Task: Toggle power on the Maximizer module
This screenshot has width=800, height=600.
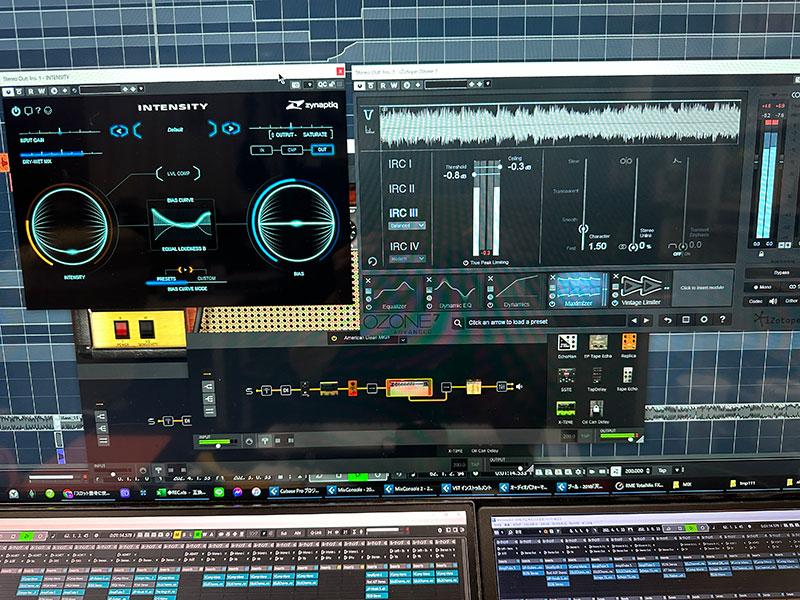Action: [552, 304]
